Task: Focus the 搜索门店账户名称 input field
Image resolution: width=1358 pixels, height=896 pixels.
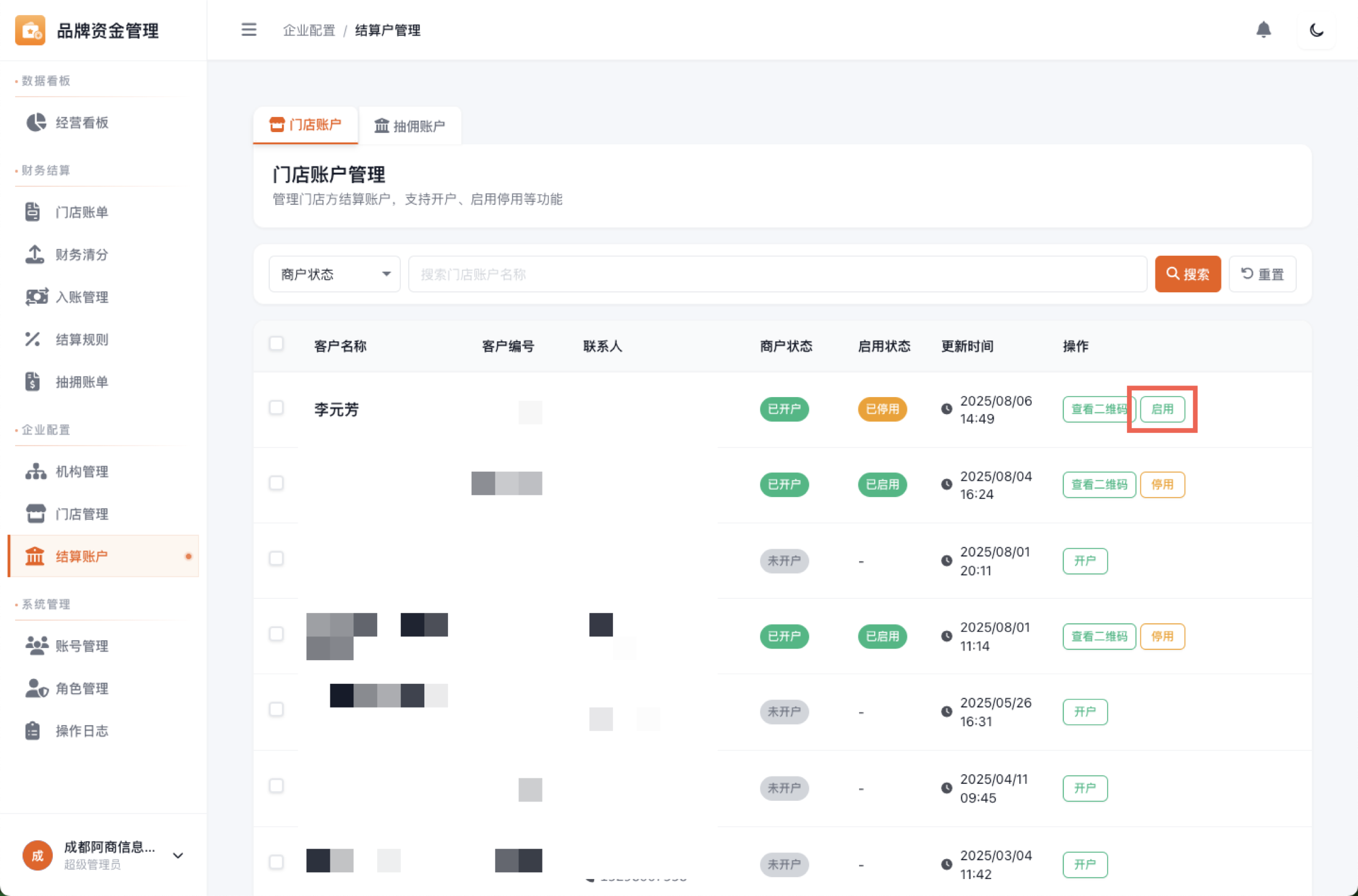Action: (777, 274)
